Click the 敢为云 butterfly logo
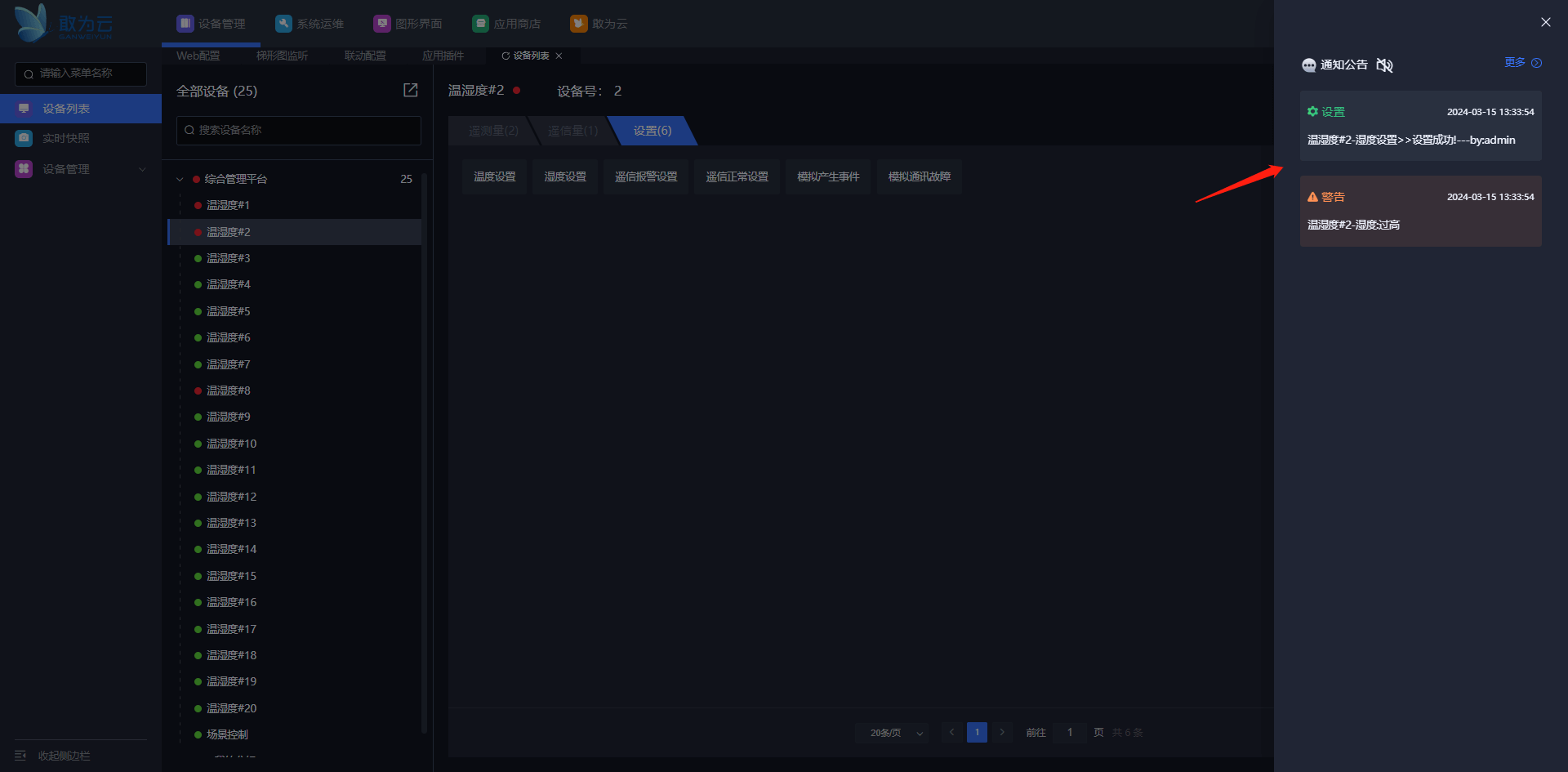Viewport: 1568px width, 772px height. pyautogui.click(x=32, y=23)
